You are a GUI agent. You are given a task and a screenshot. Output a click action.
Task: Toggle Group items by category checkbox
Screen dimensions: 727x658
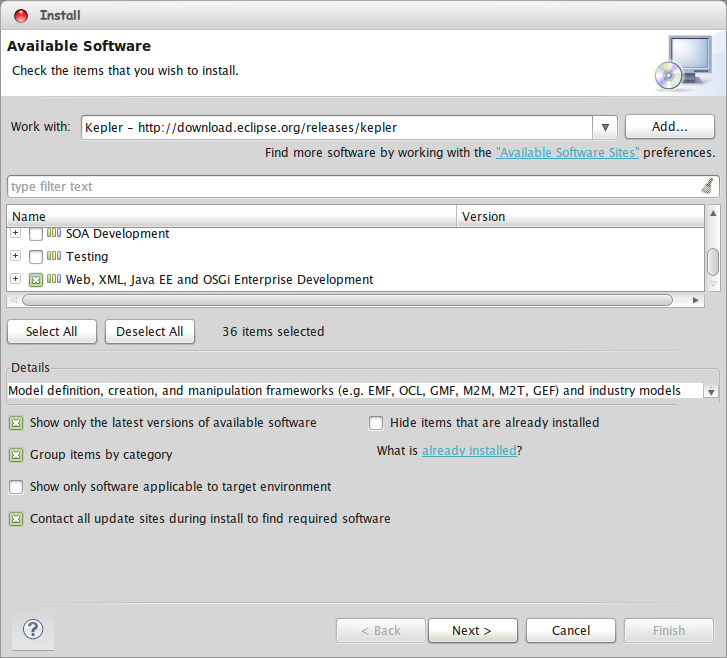click(x=16, y=455)
